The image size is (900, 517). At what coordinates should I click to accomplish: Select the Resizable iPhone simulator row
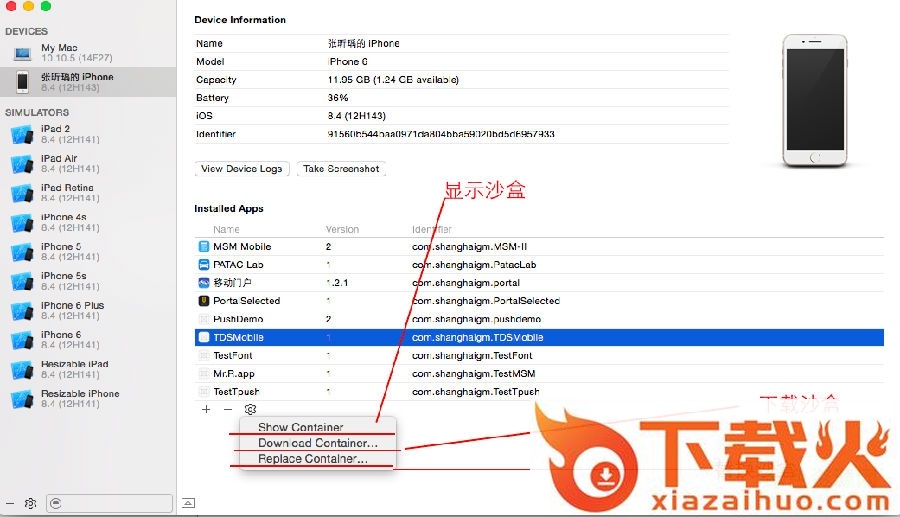88,399
